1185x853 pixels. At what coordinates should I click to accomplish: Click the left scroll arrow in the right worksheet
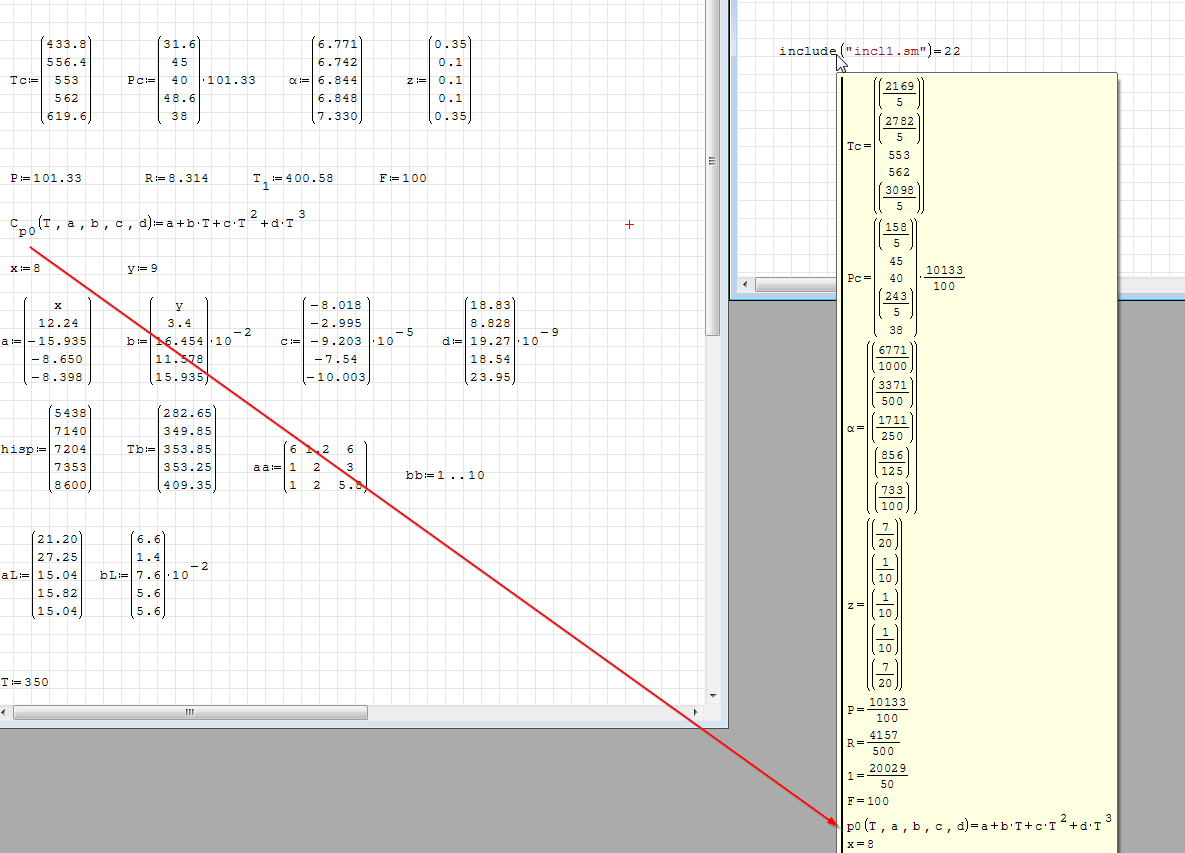tap(745, 286)
